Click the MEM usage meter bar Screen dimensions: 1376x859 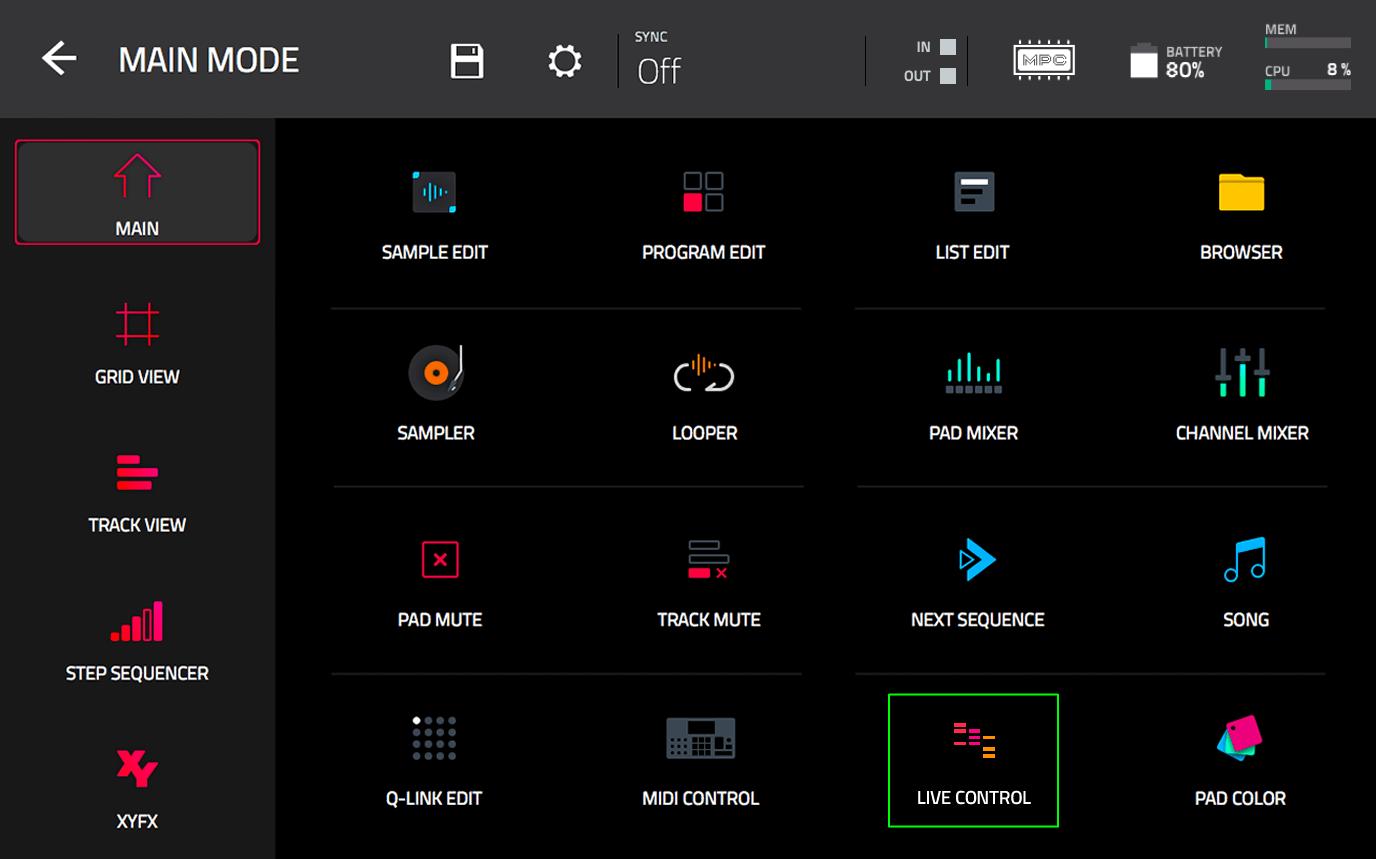pyautogui.click(x=1308, y=43)
